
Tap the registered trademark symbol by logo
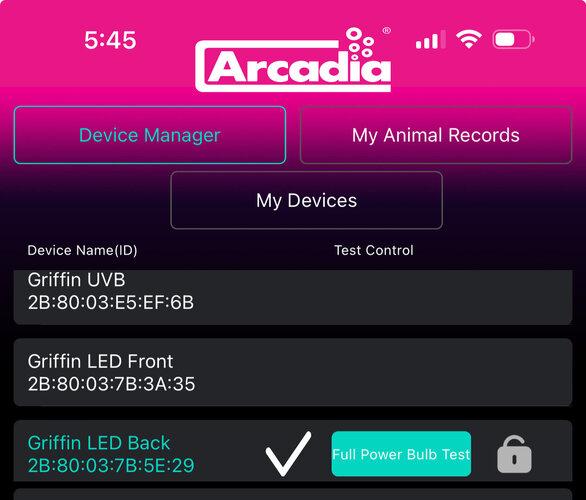point(387,31)
